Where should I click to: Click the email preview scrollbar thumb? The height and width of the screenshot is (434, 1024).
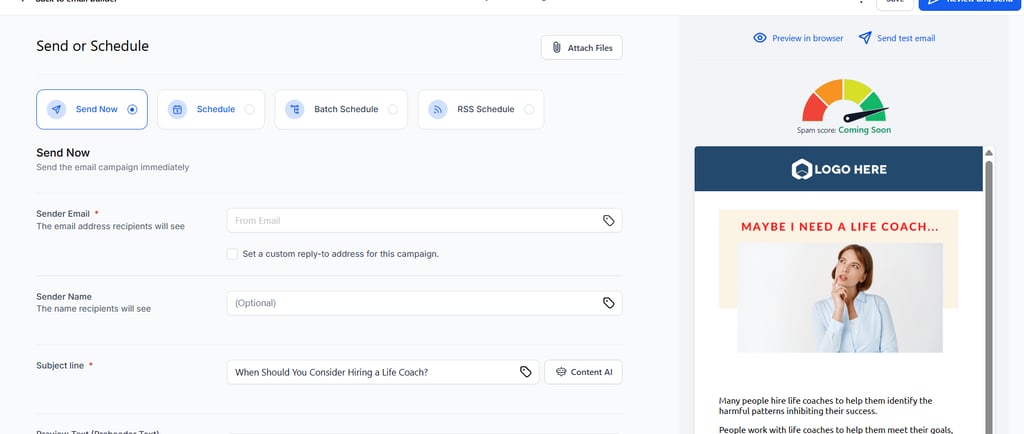click(x=989, y=297)
